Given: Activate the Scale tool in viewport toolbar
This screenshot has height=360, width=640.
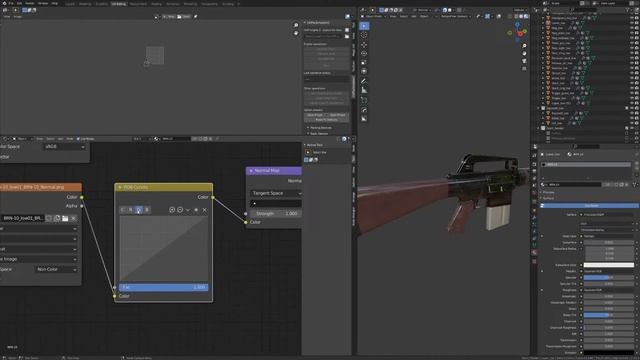Looking at the screenshot, I should [x=364, y=62].
